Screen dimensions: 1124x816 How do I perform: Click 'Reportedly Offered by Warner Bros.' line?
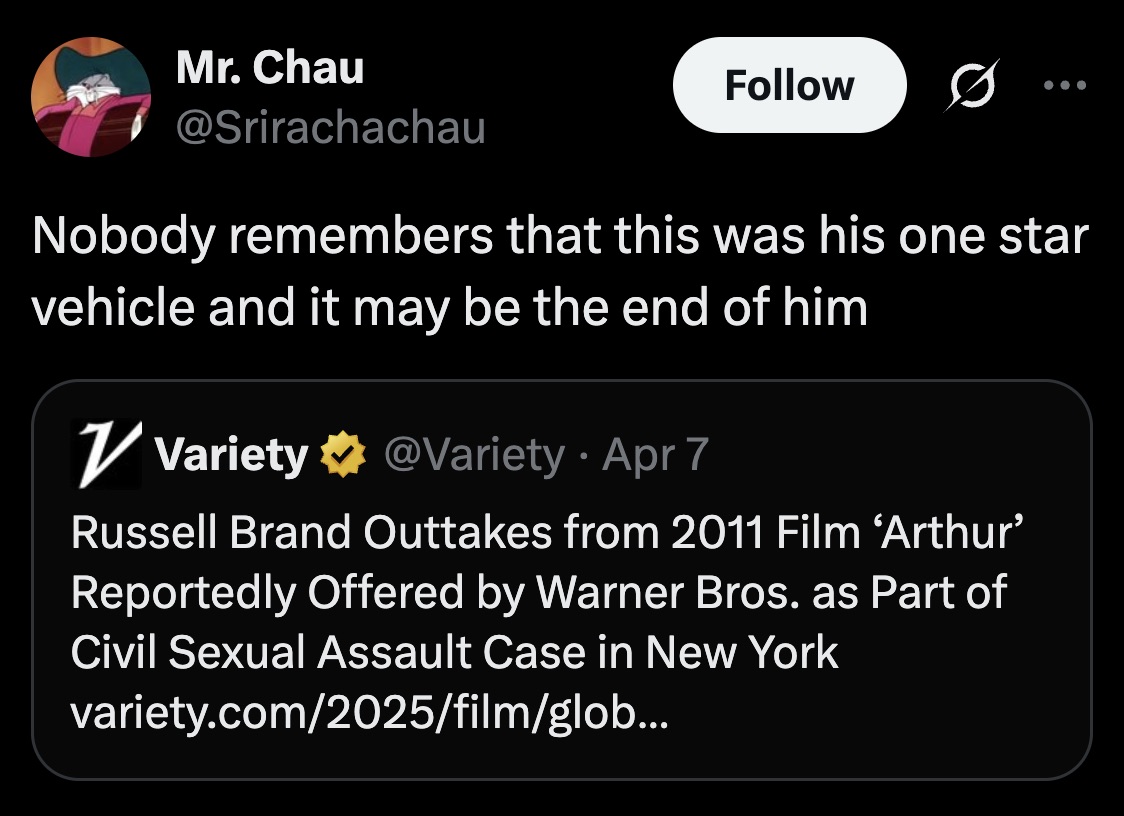(538, 593)
